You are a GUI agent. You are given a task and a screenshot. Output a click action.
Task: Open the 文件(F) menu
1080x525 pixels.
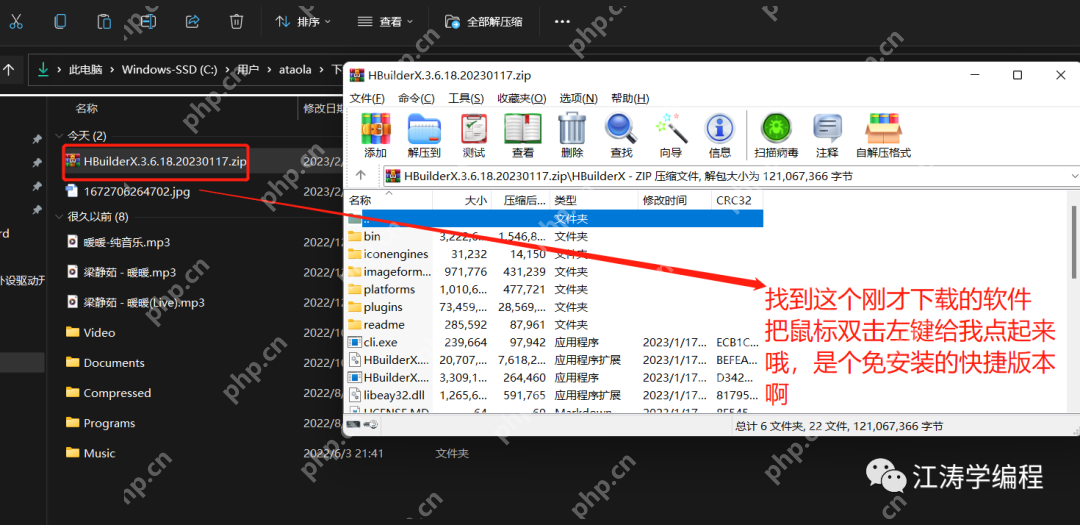click(x=366, y=98)
